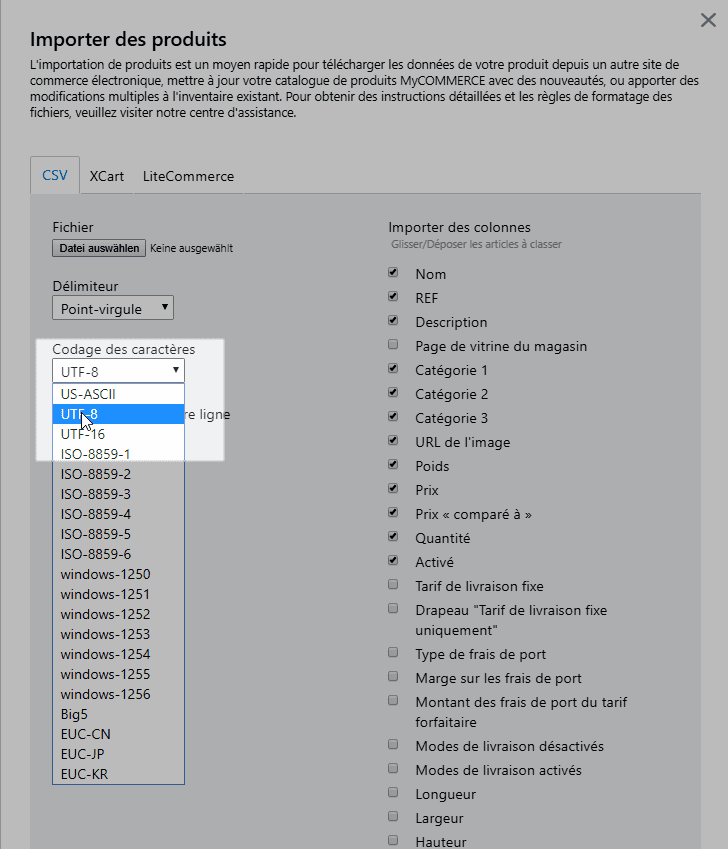728x849 pixels.
Task: Click the Fichier label
Action: (x=73, y=227)
